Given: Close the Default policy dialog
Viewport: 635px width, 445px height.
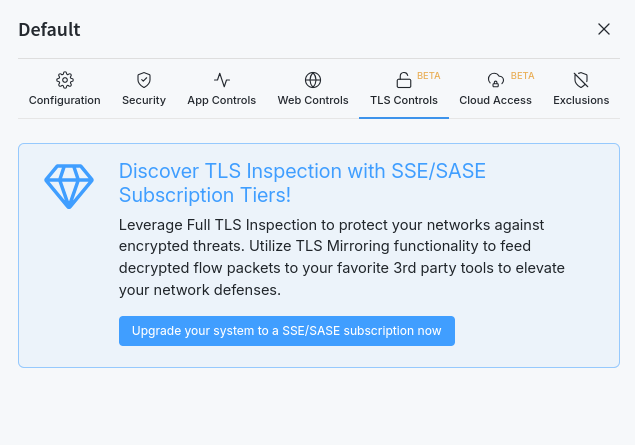Looking at the screenshot, I should (x=604, y=29).
